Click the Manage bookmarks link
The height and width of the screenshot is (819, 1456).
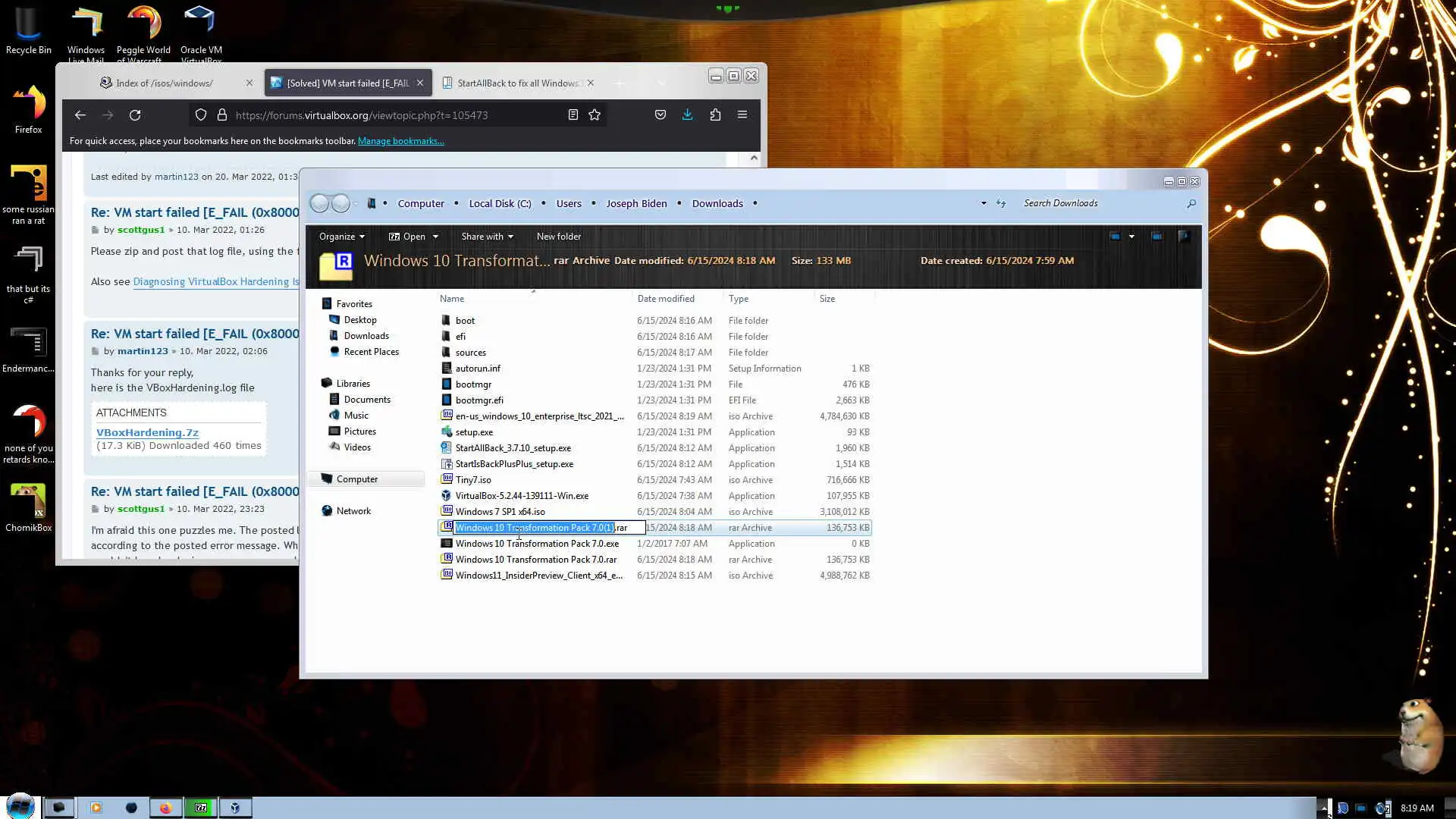click(x=400, y=141)
